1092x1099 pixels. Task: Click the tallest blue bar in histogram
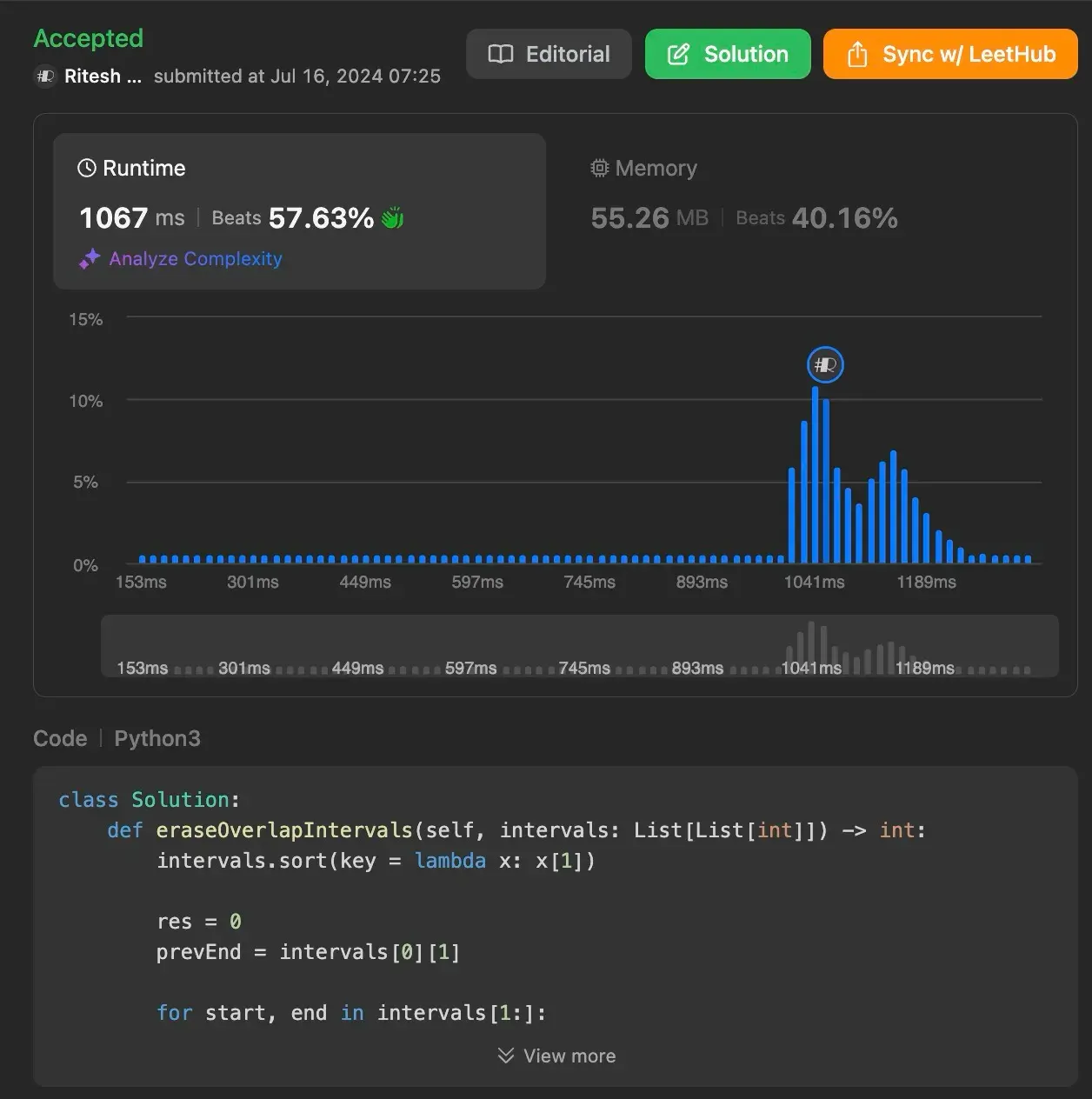(815, 475)
